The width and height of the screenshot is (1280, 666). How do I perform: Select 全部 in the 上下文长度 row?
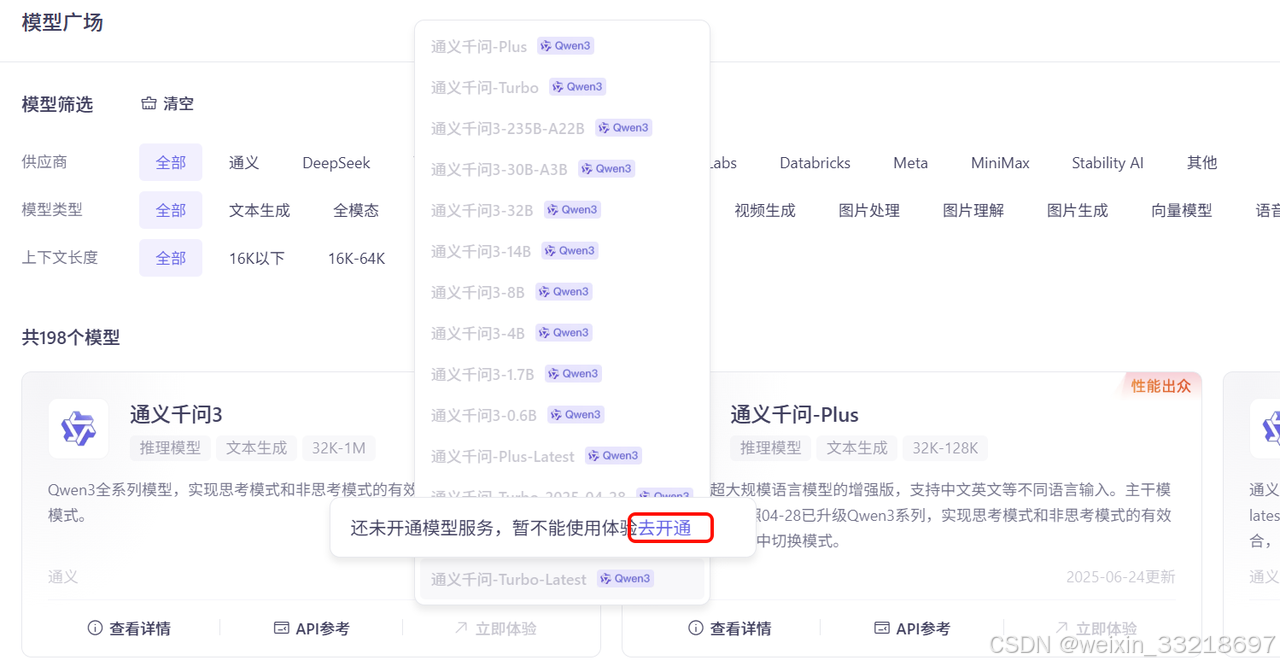(x=171, y=258)
